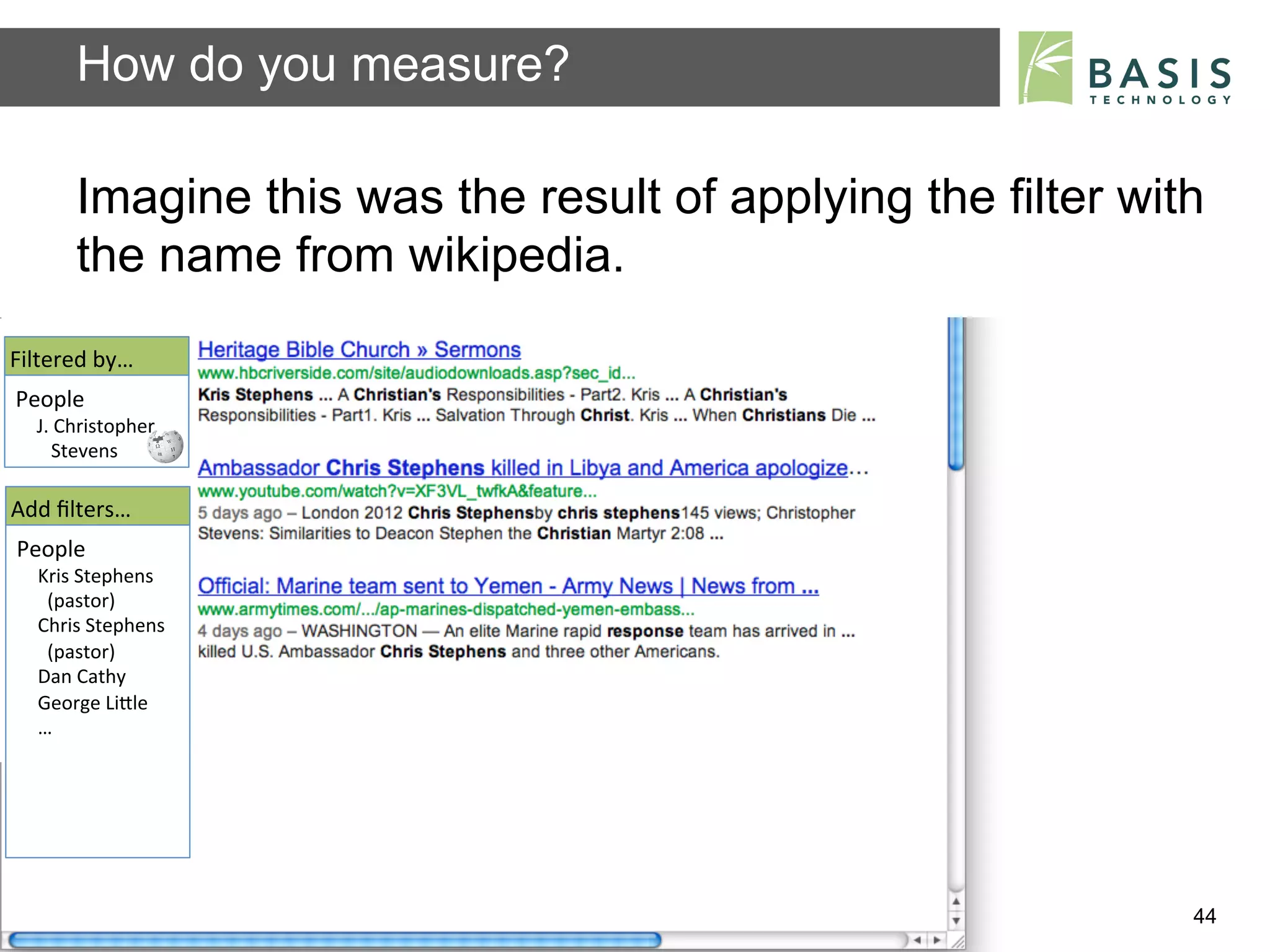Click People heading under Filtered by

coord(50,399)
